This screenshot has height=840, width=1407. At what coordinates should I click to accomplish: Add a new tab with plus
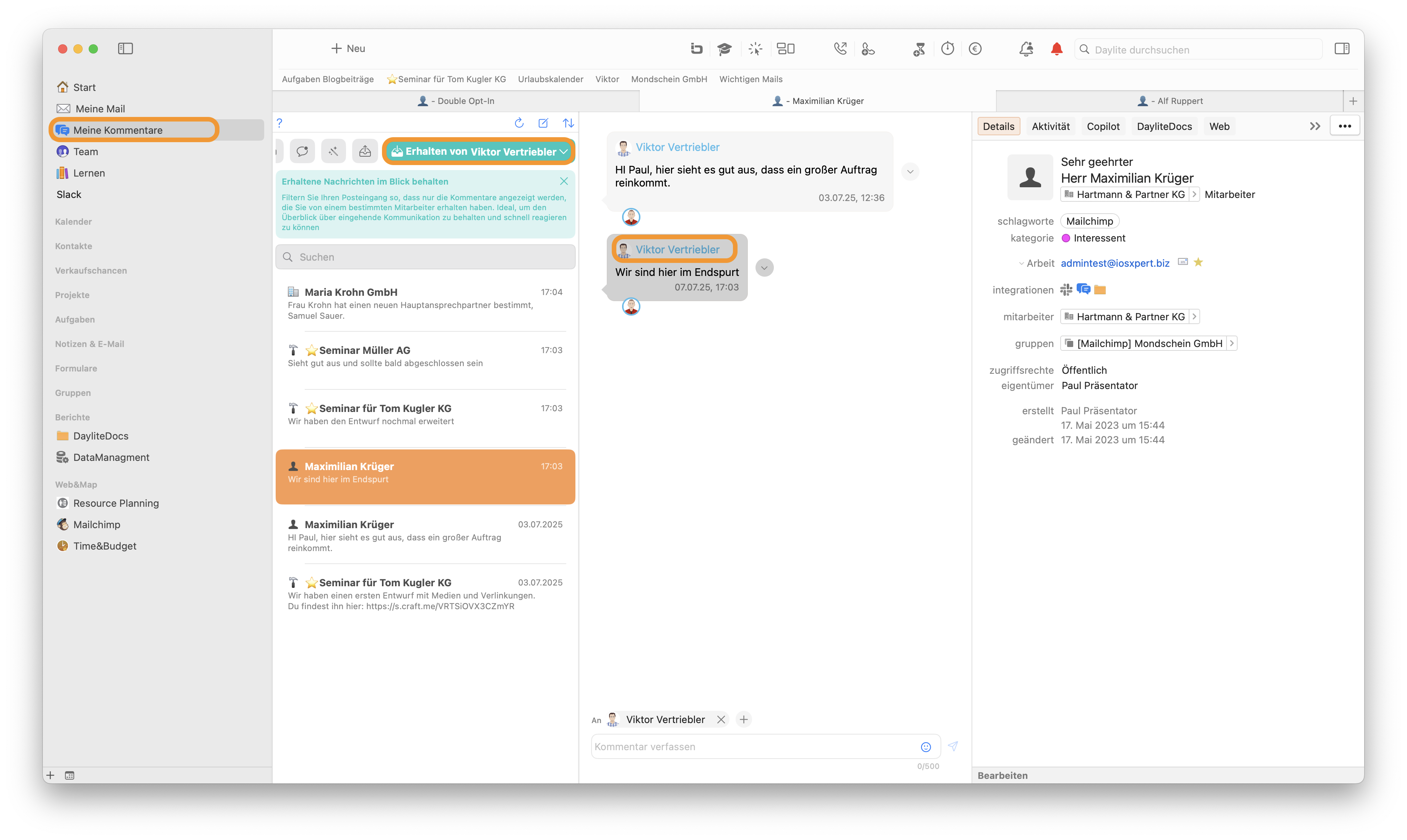click(1353, 101)
